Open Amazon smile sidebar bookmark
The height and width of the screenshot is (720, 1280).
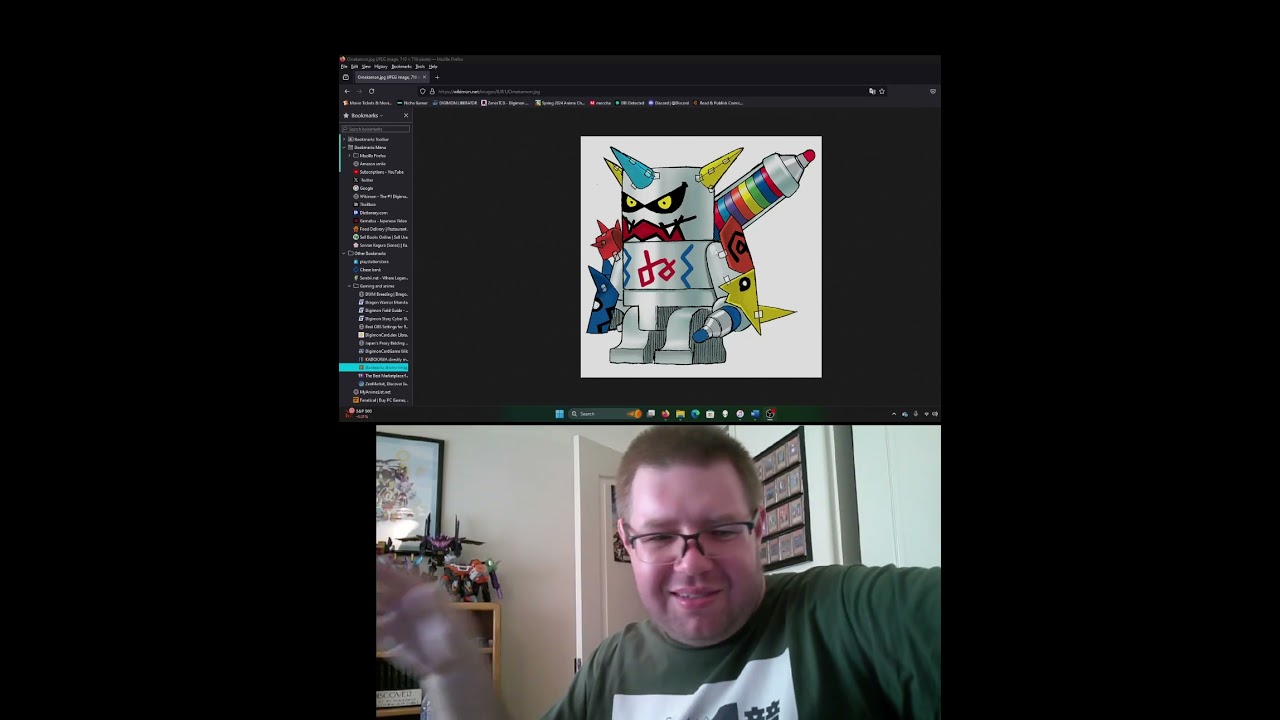[x=370, y=164]
